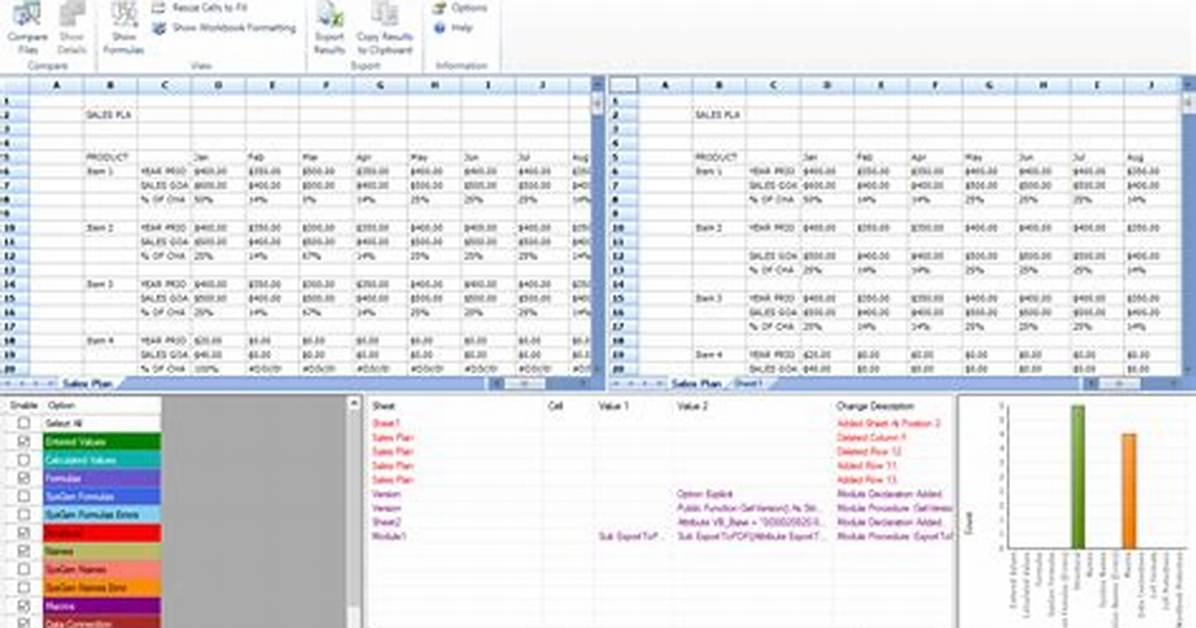The width and height of the screenshot is (1196, 628).
Task: Click the green Entered Values color swatch
Action: [101, 441]
